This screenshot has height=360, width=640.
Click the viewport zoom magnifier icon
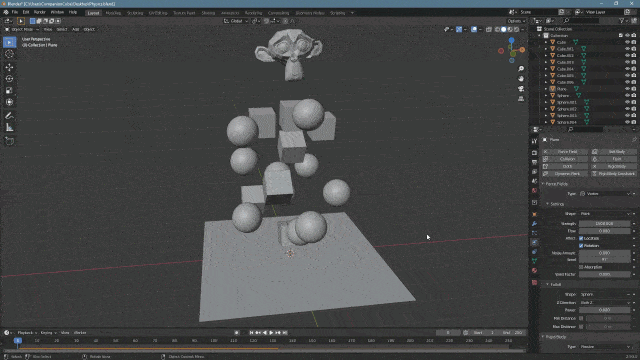tap(521, 69)
